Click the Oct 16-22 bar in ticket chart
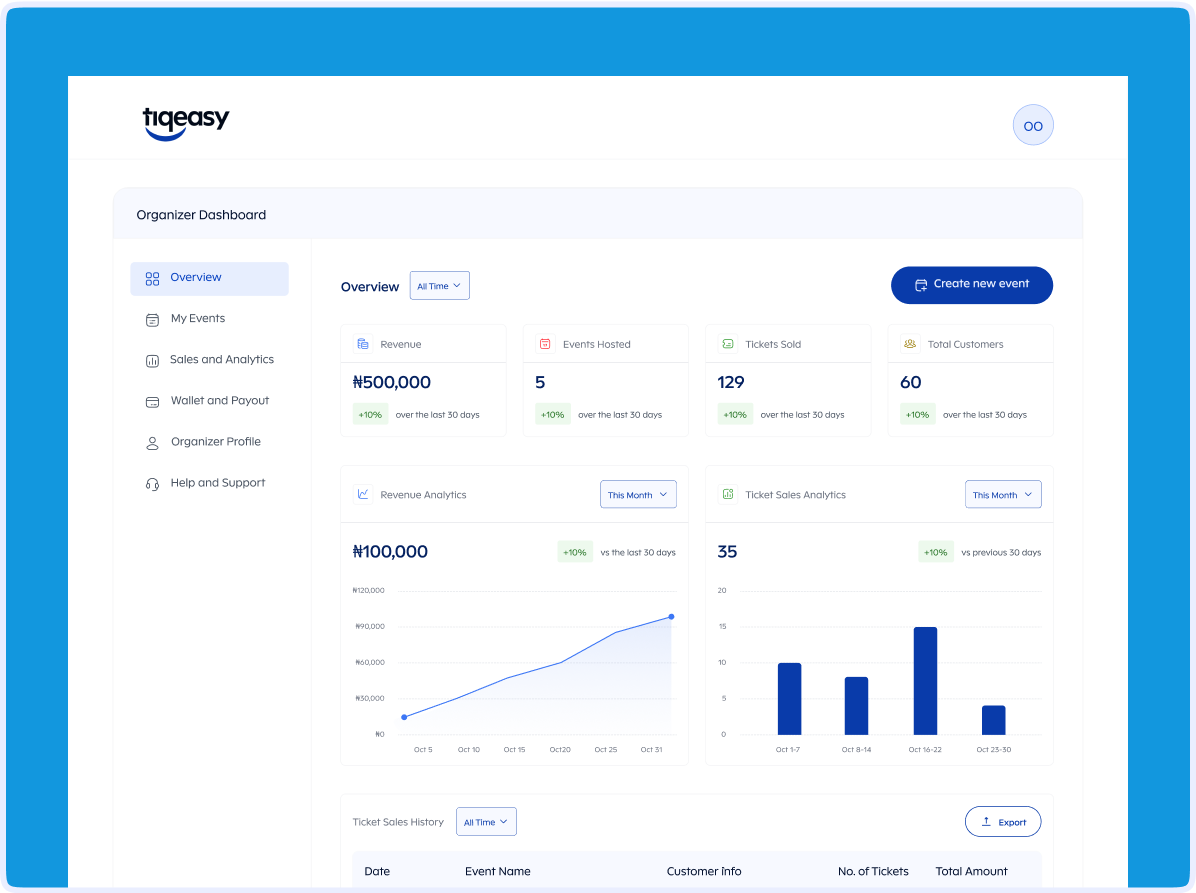 coord(925,680)
